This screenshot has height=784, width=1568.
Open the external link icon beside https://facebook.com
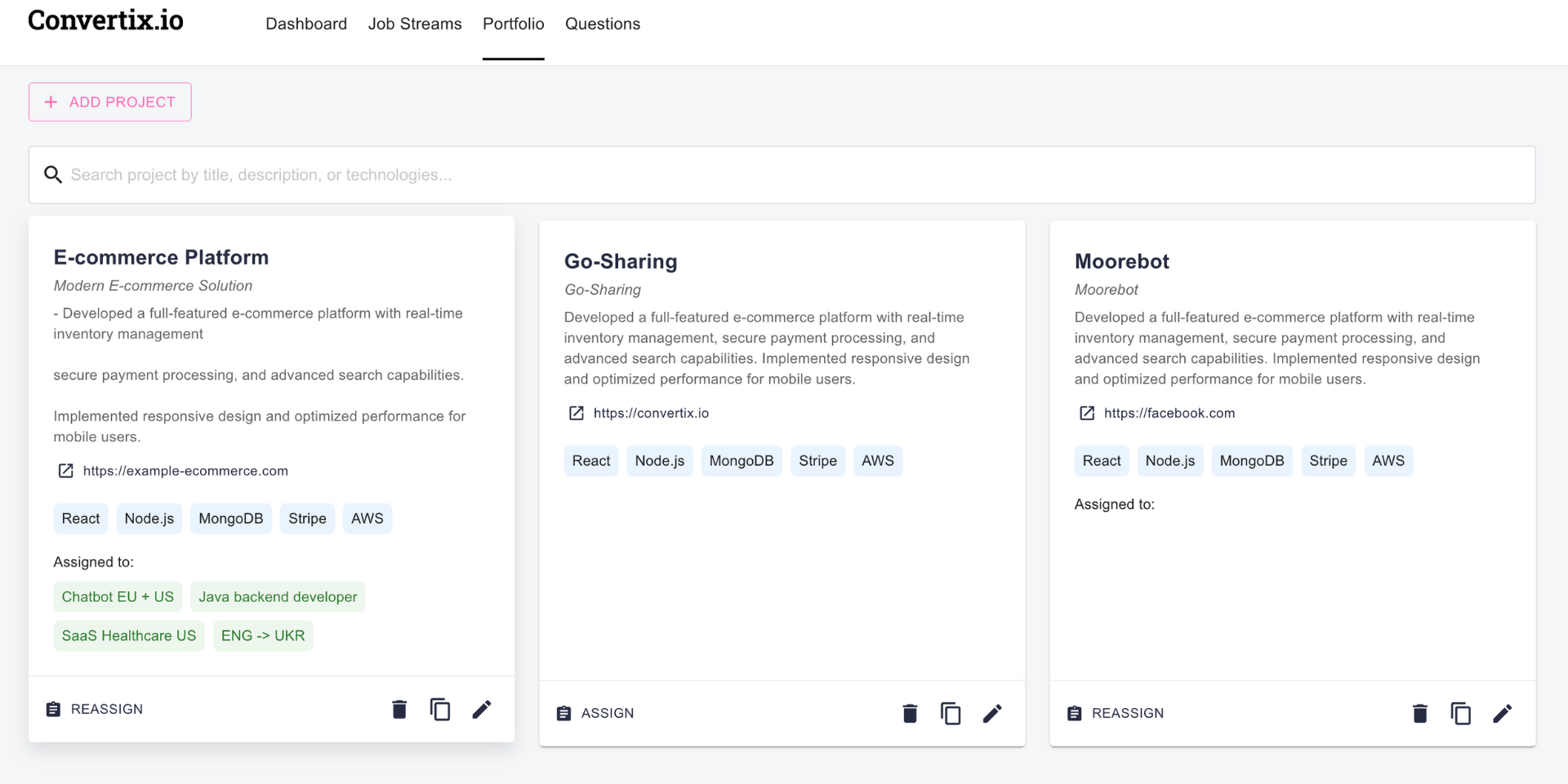(x=1086, y=413)
